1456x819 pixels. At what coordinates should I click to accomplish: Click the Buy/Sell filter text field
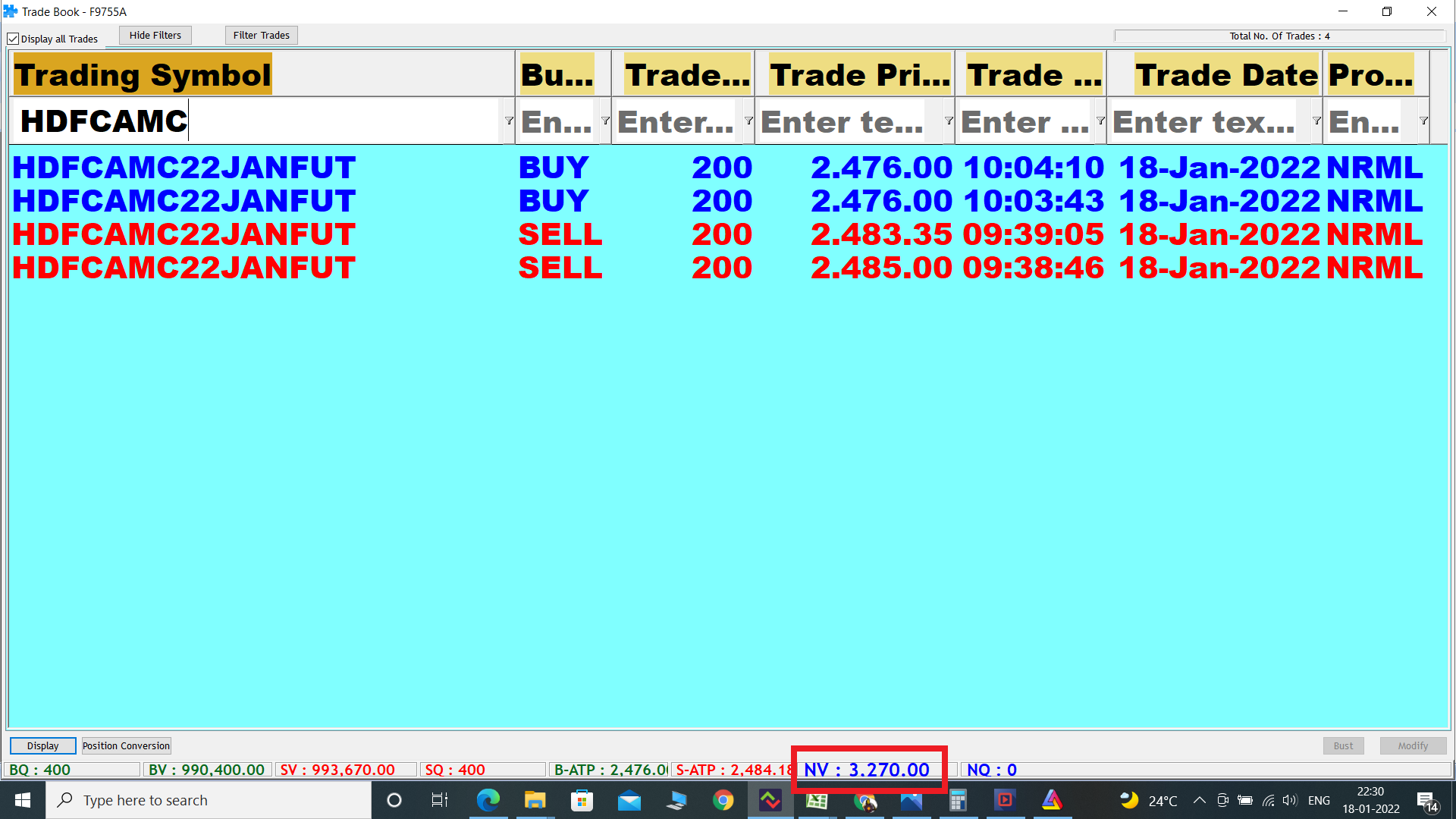click(x=558, y=121)
